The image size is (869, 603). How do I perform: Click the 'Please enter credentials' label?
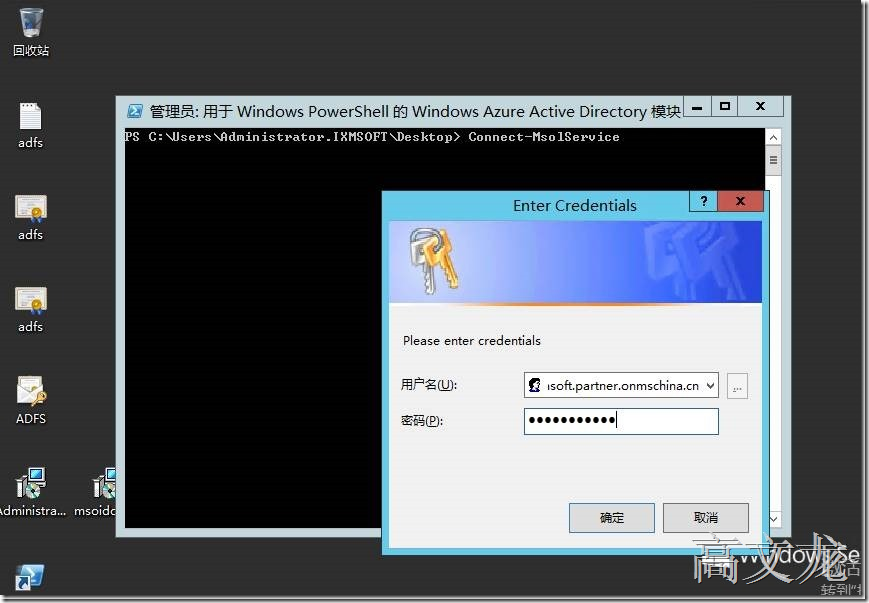472,341
